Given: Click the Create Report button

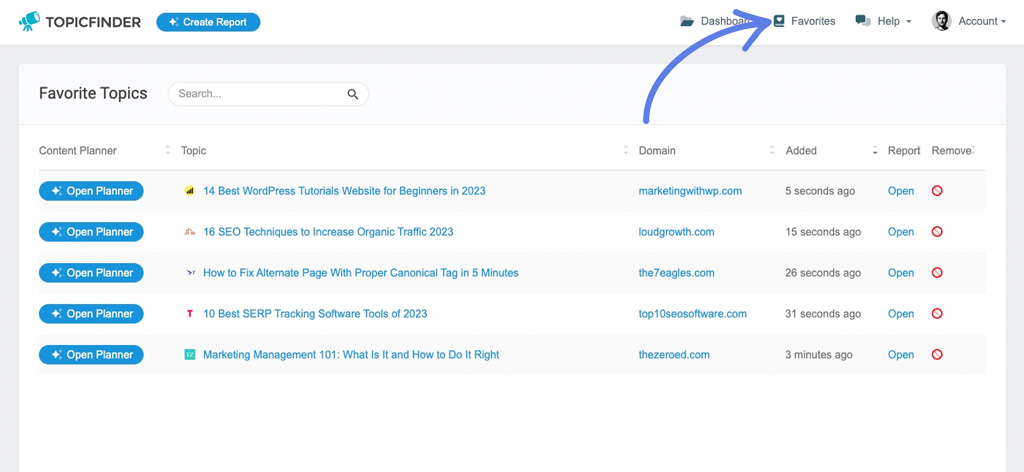Looking at the screenshot, I should point(208,22).
